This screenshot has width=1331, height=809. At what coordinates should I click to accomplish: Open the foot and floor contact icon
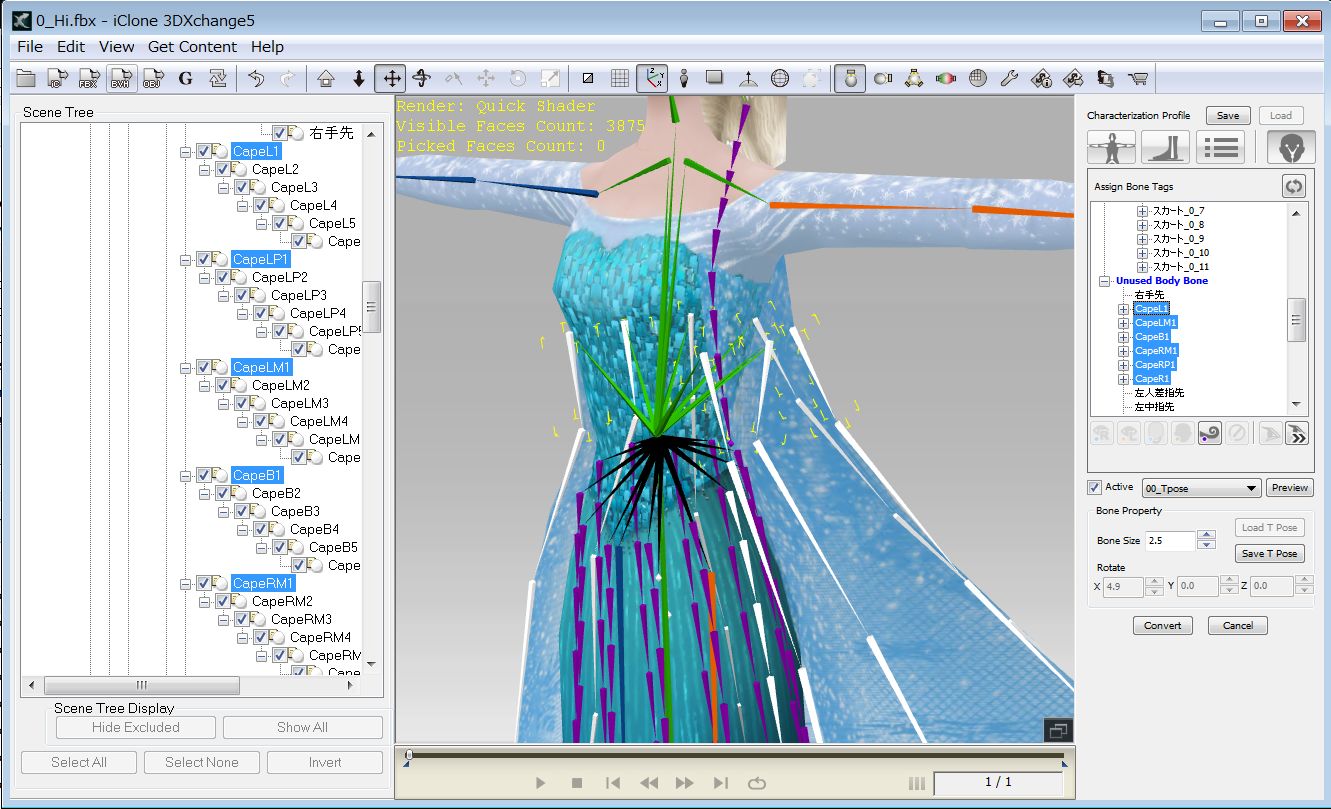coord(1165,147)
